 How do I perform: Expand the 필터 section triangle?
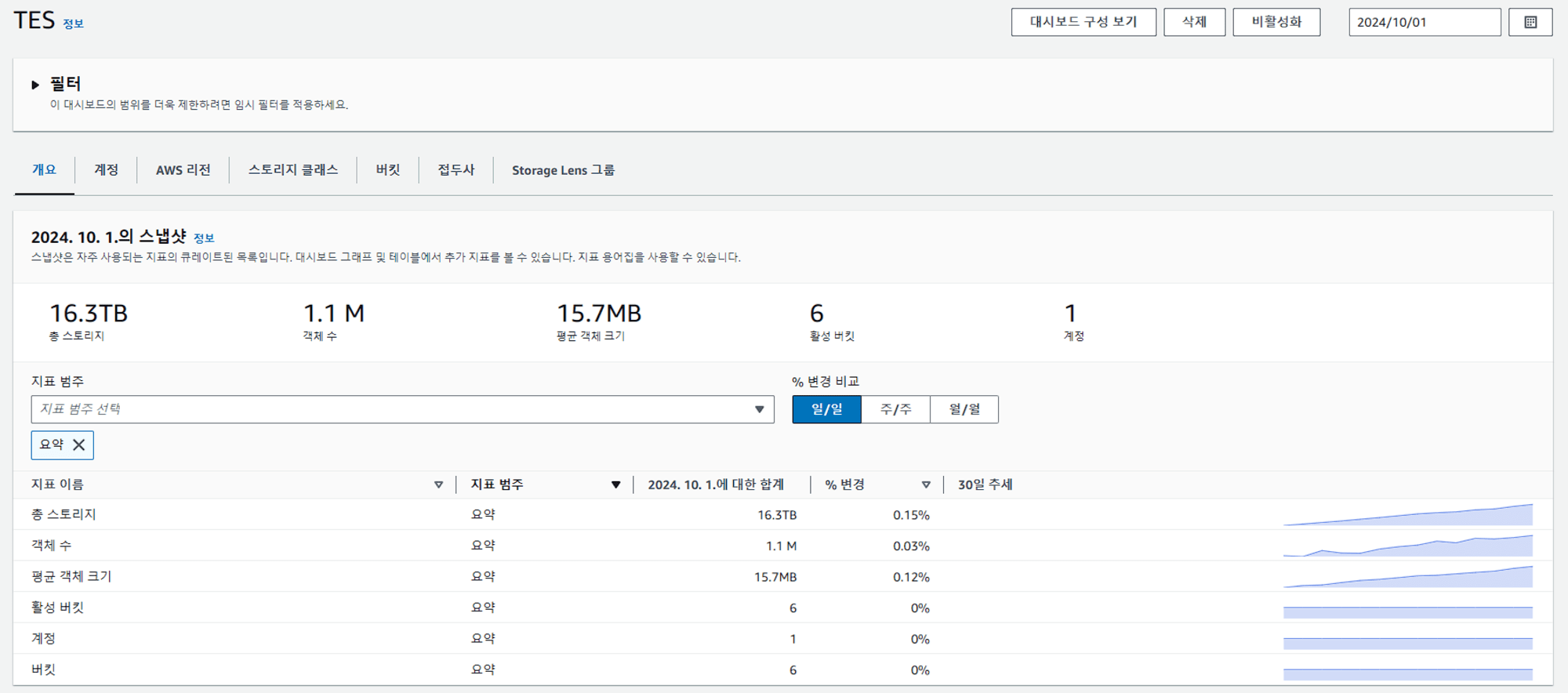(35, 85)
